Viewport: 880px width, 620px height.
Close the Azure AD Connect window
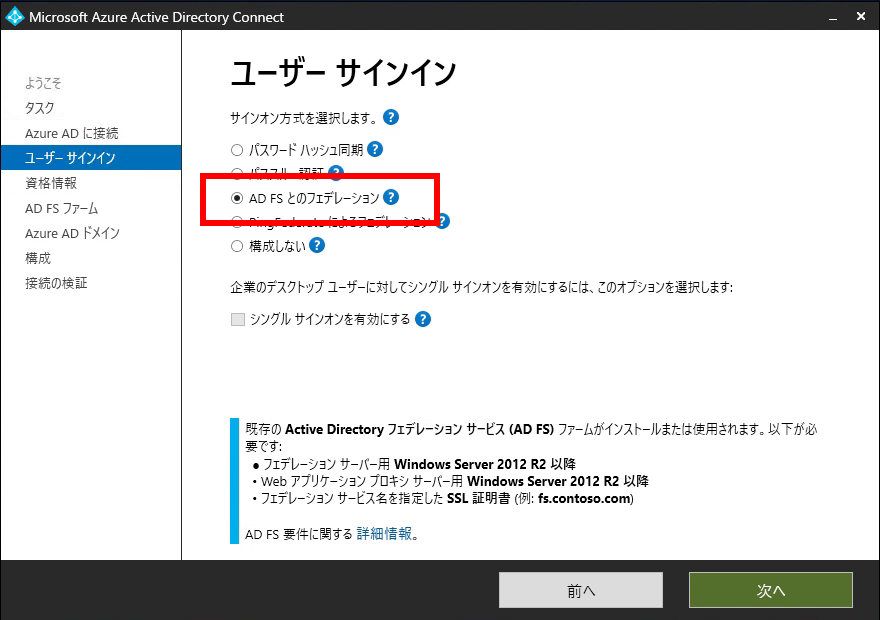point(861,17)
